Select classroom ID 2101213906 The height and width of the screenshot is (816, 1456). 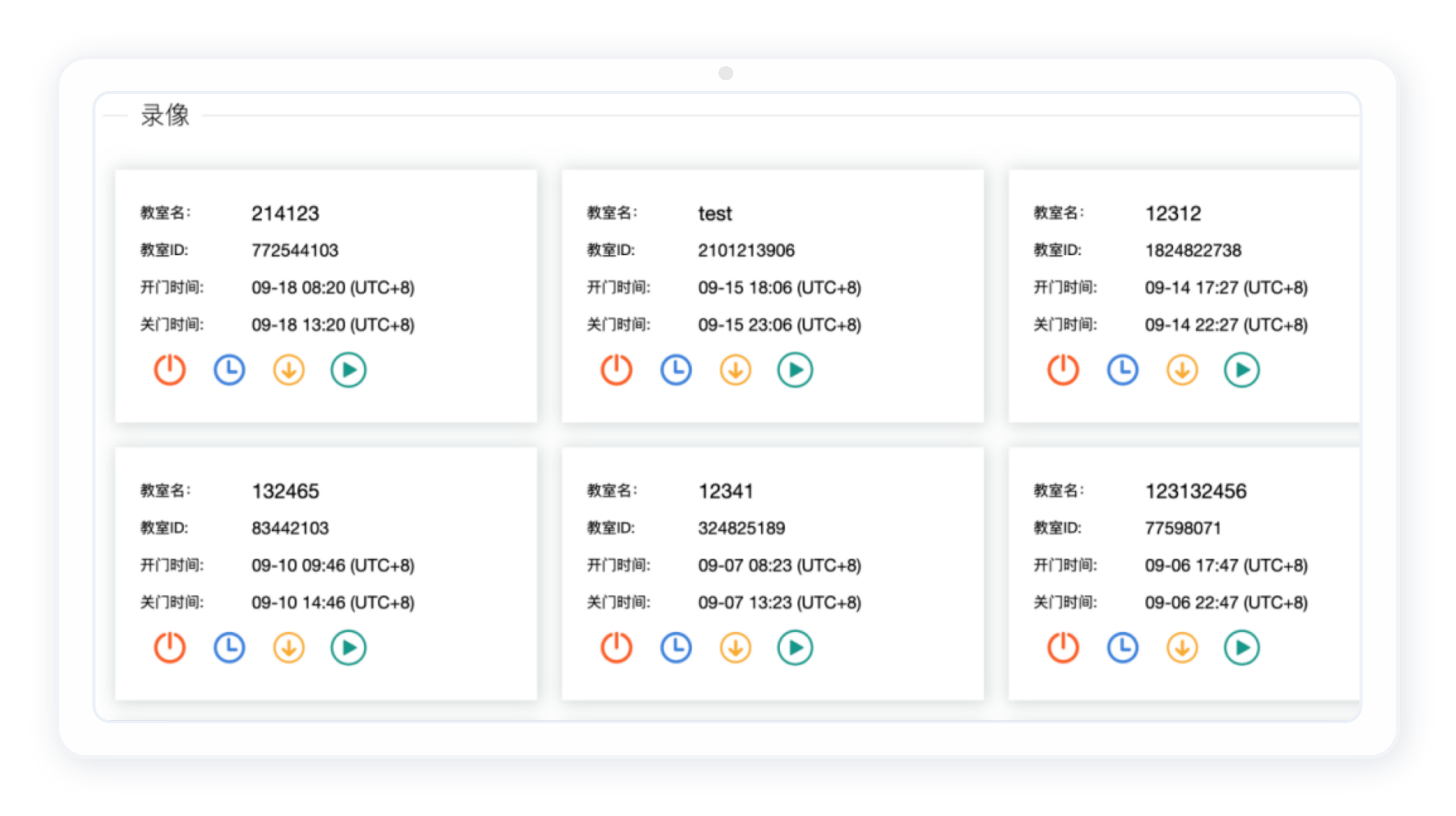(746, 250)
